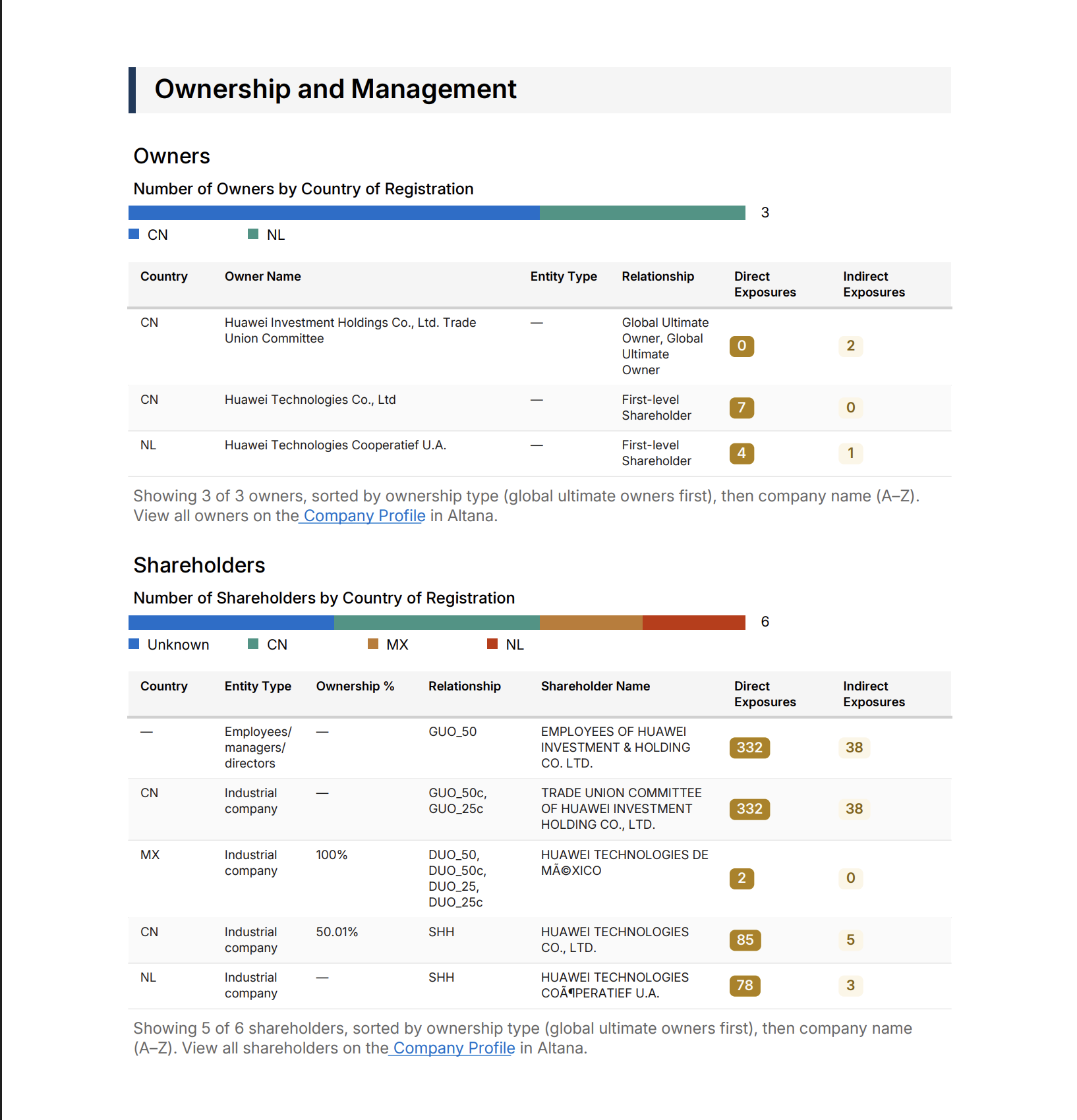Image resolution: width=1077 pixels, height=1120 pixels.
Task: Click owner name Huawei Investment Holdings Trade Union Committee
Action: click(x=350, y=331)
